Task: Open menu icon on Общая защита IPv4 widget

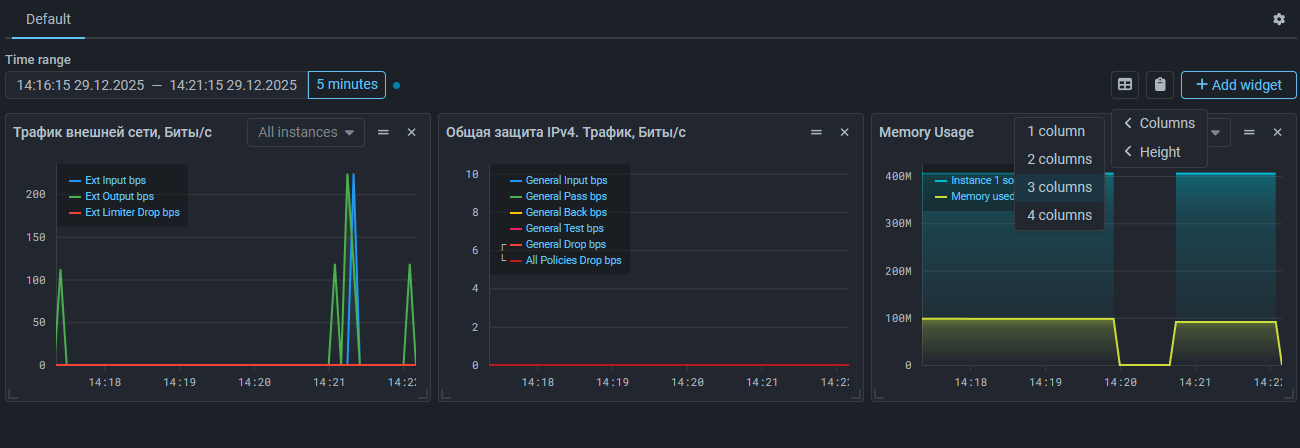Action: pos(816,132)
